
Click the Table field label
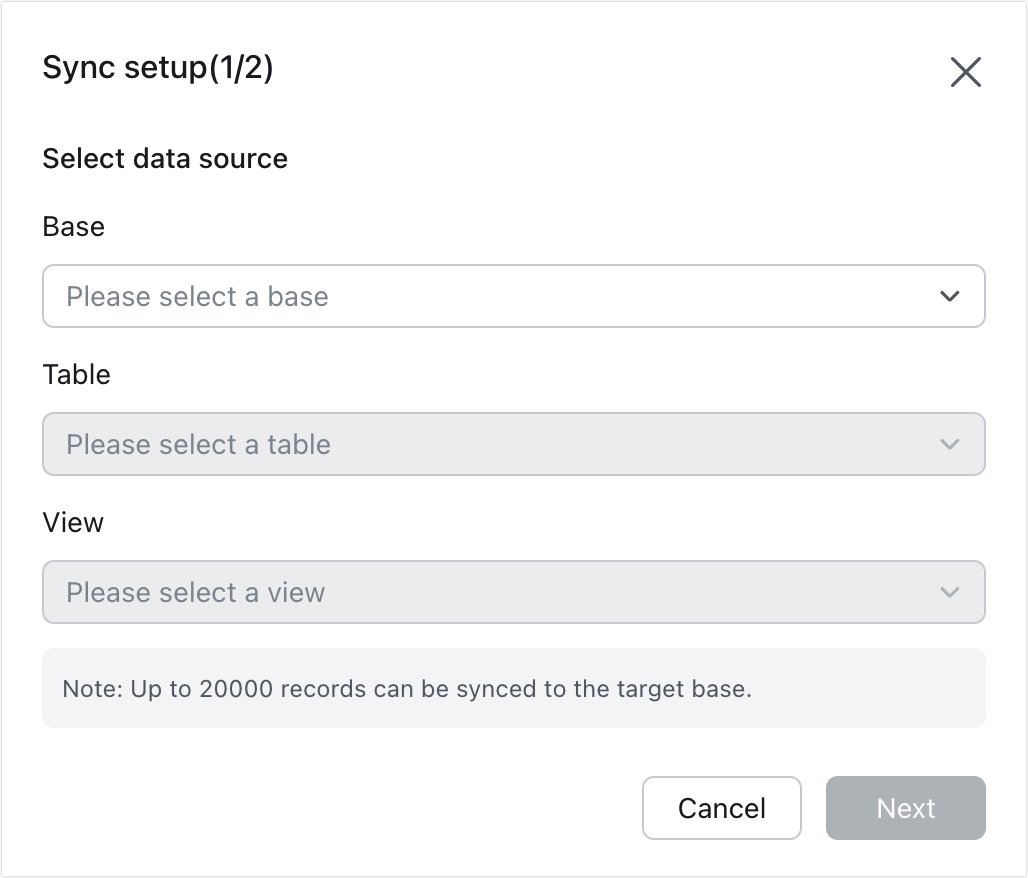(x=77, y=375)
